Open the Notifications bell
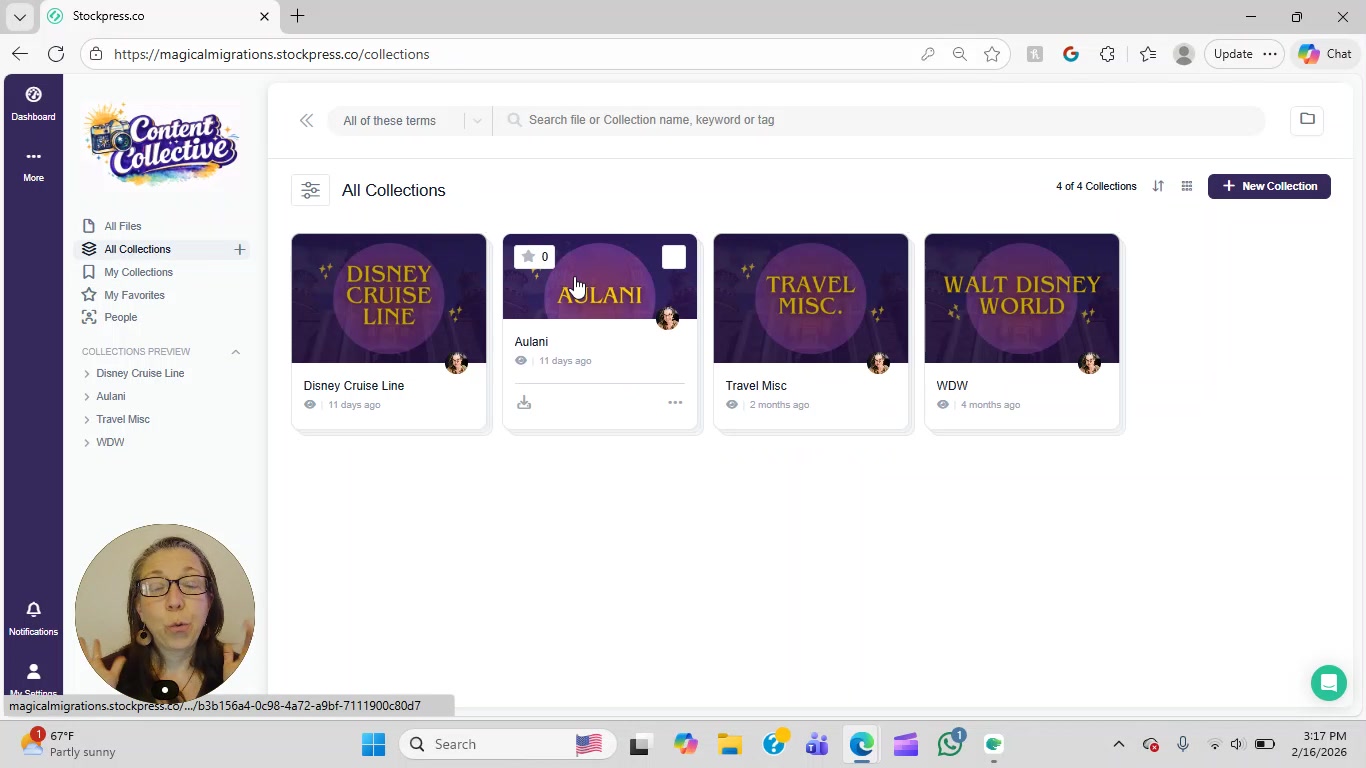 33,618
